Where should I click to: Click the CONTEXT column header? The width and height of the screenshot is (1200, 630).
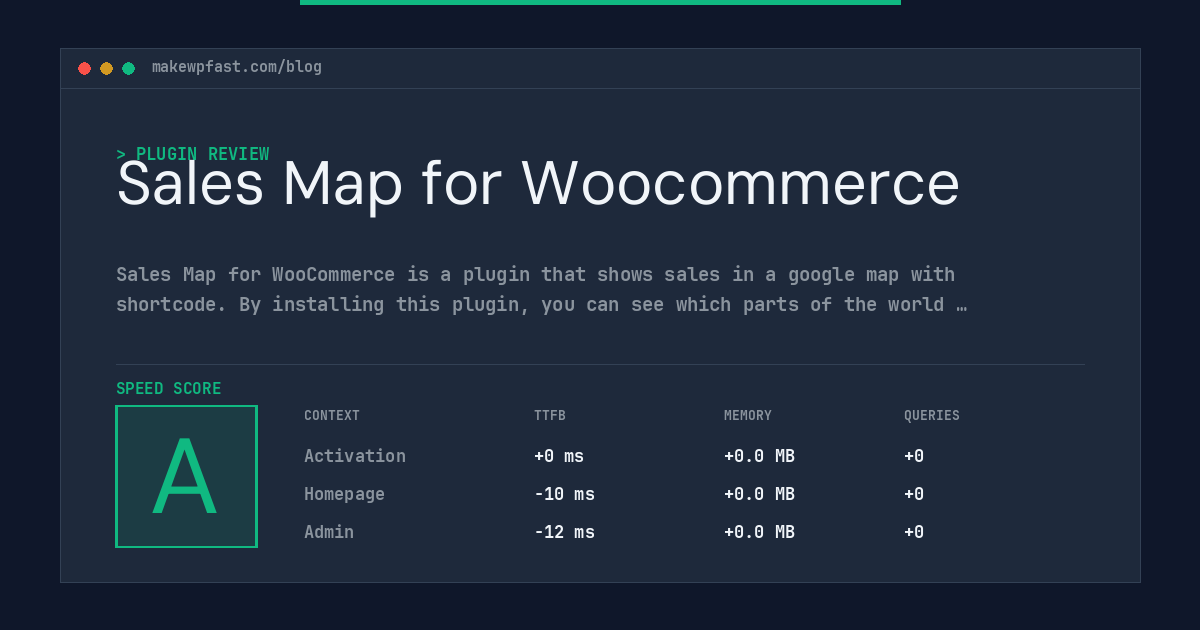click(332, 416)
